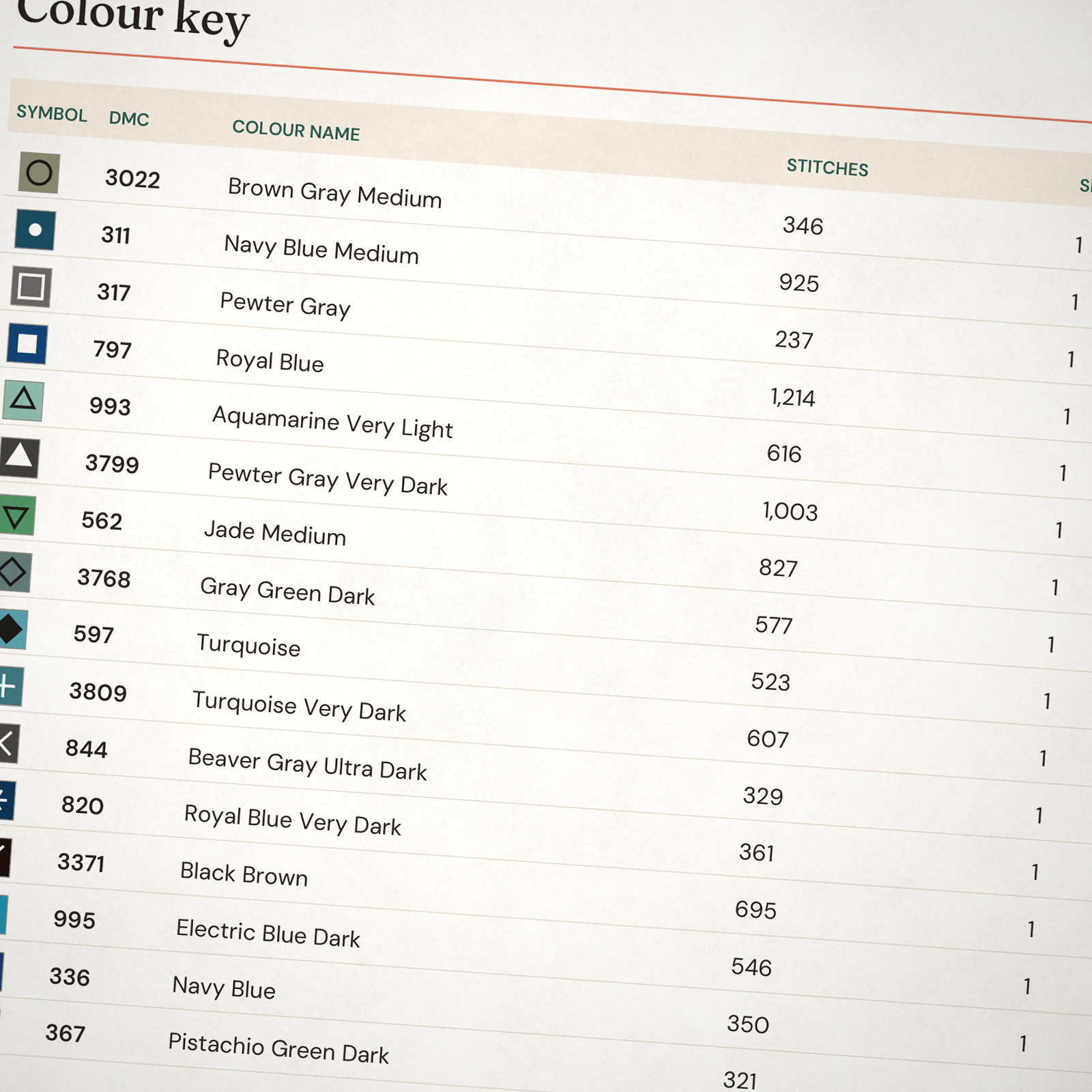Image resolution: width=1092 pixels, height=1092 pixels.
Task: Select Electric Blue Dark
Action: pyautogui.click(x=268, y=934)
